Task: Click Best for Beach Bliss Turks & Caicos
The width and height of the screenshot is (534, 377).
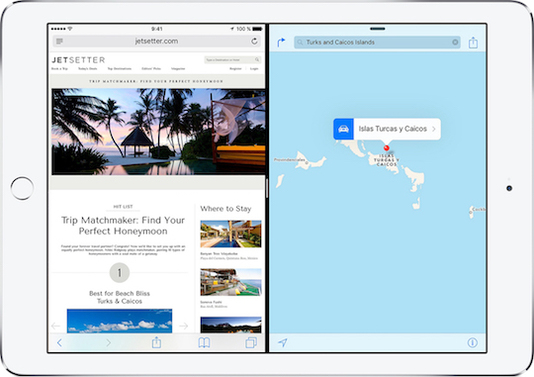Action: coord(120,297)
